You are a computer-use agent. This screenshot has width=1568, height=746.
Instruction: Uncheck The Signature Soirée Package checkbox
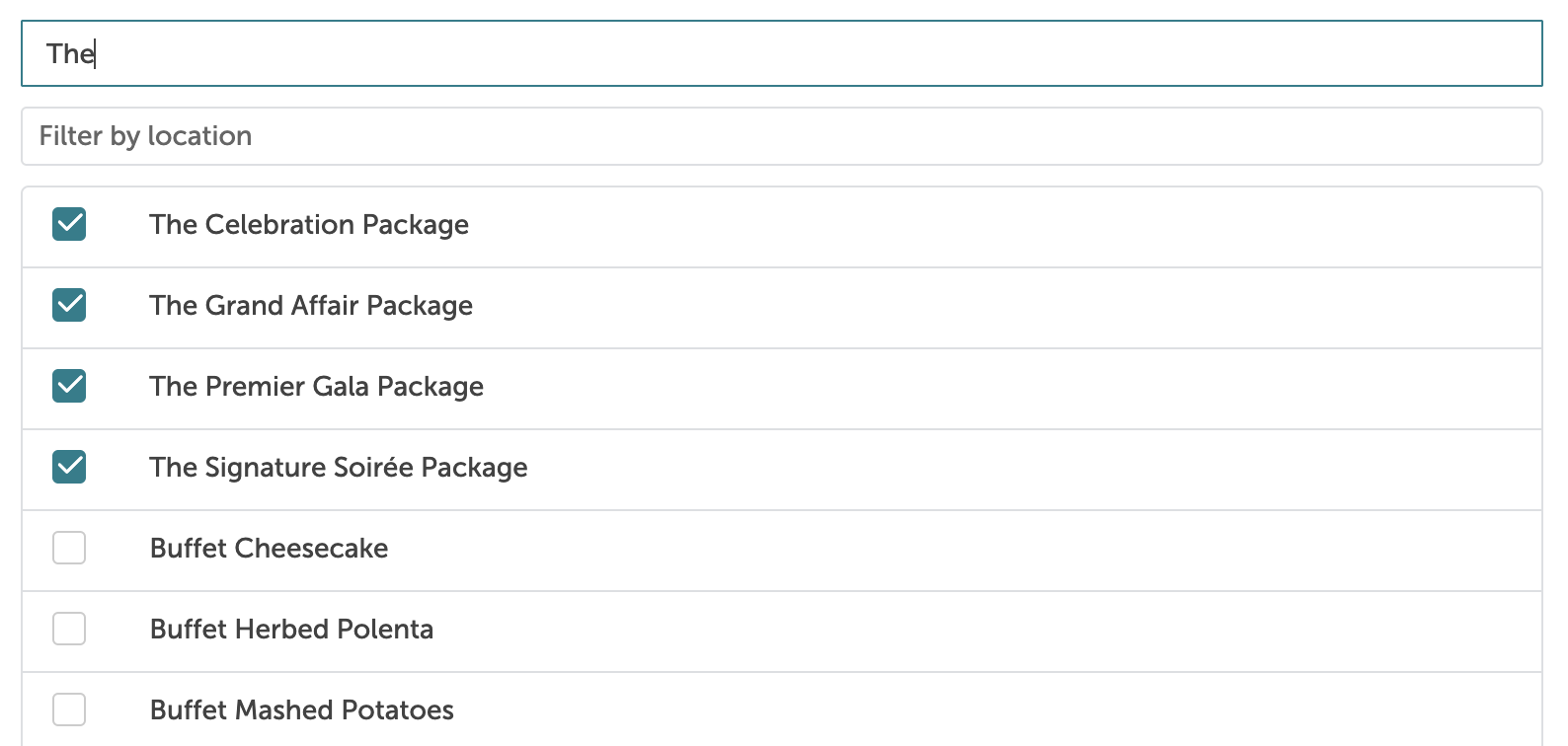[x=69, y=467]
